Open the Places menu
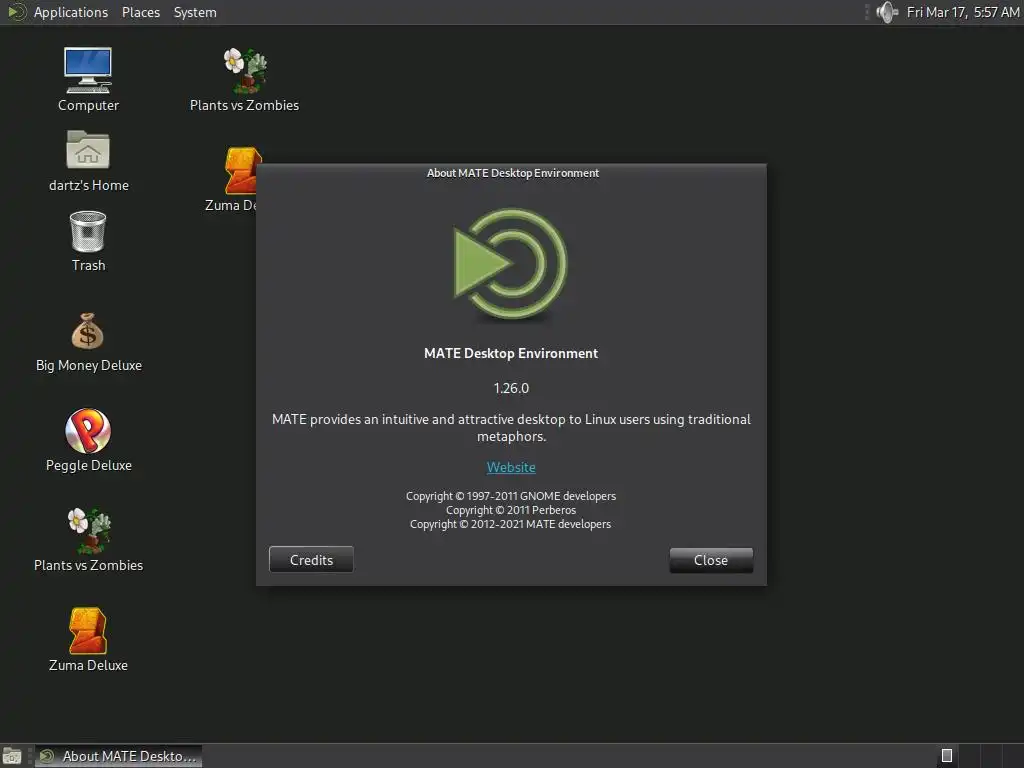 140,12
